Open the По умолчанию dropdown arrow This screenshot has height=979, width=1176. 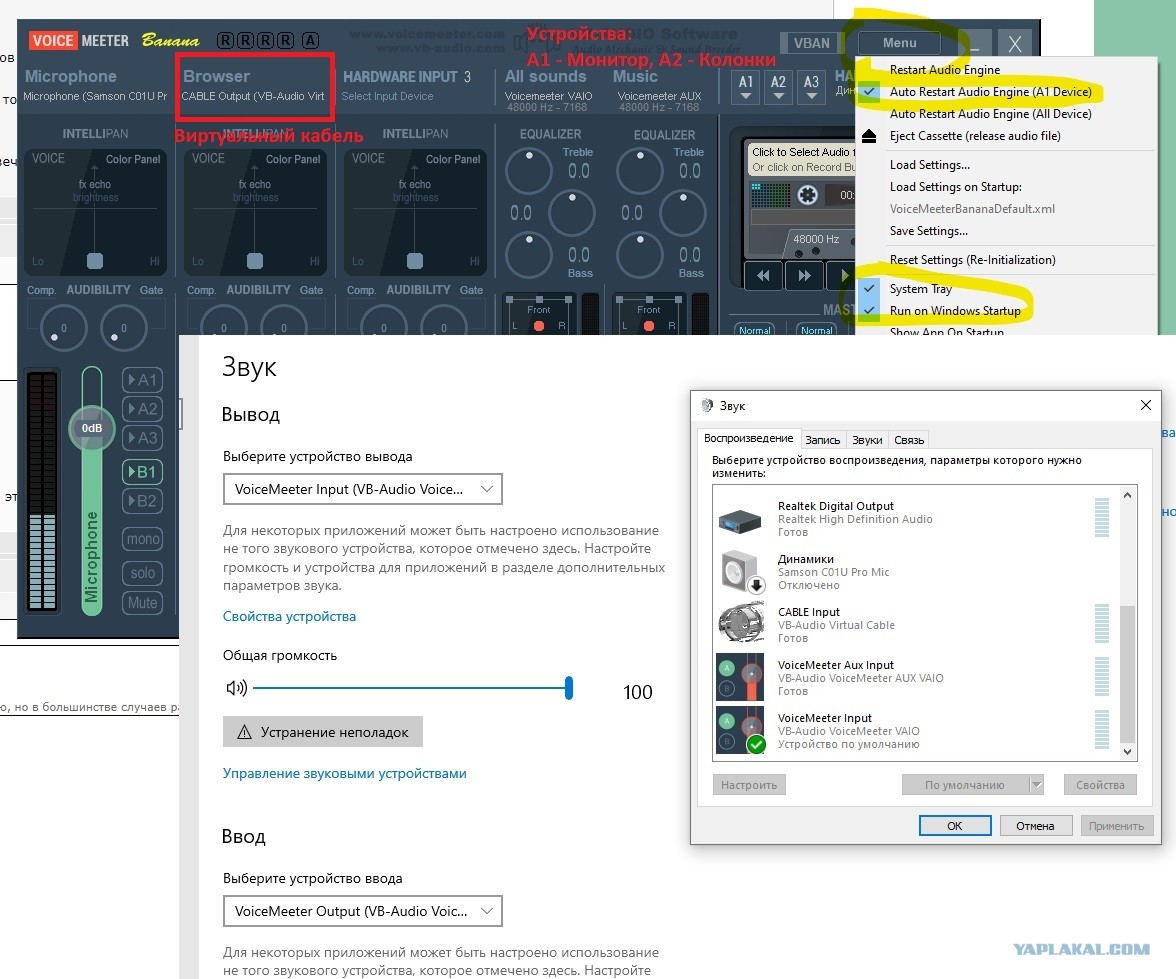(1036, 785)
